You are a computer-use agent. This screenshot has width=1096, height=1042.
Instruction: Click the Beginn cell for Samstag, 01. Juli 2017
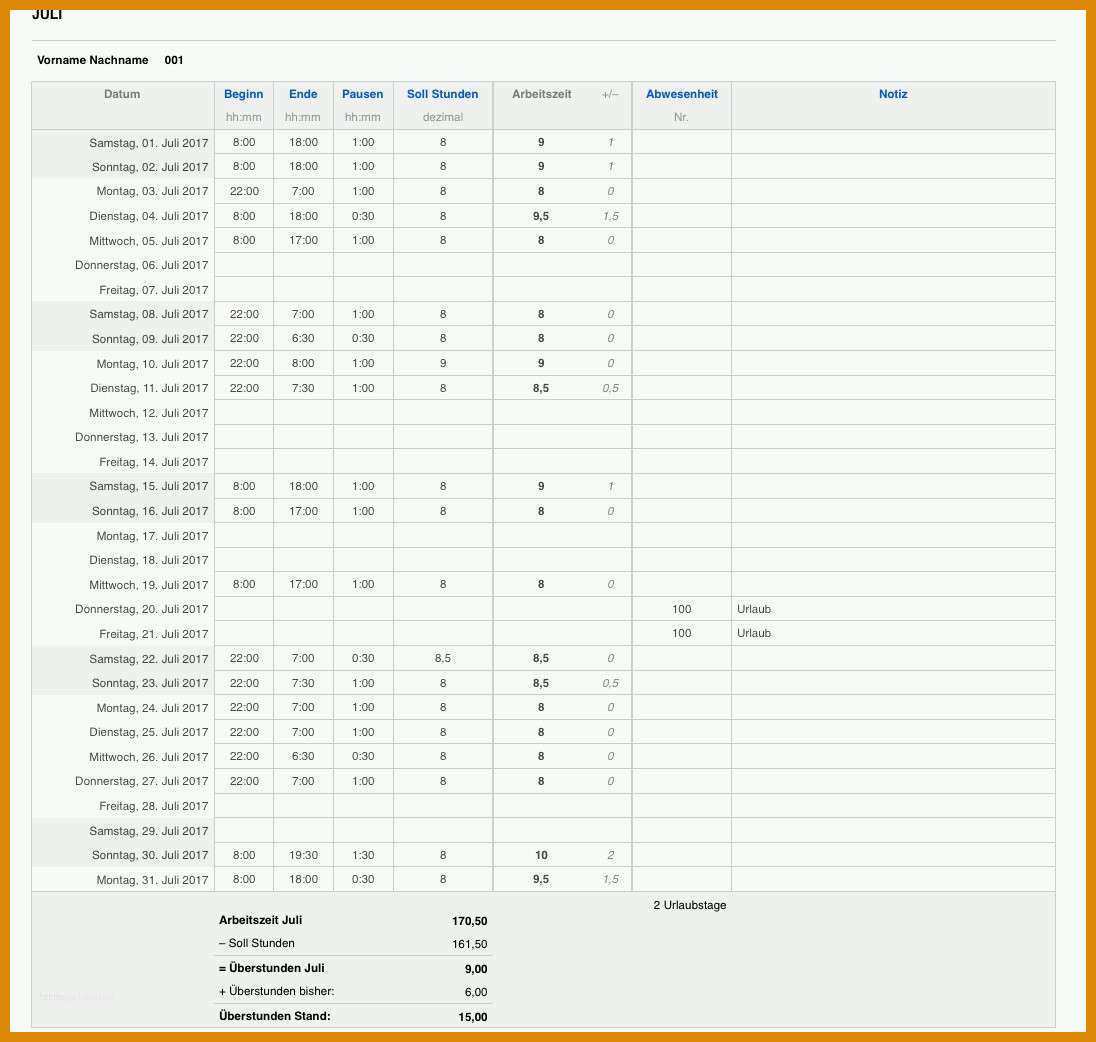click(243, 142)
